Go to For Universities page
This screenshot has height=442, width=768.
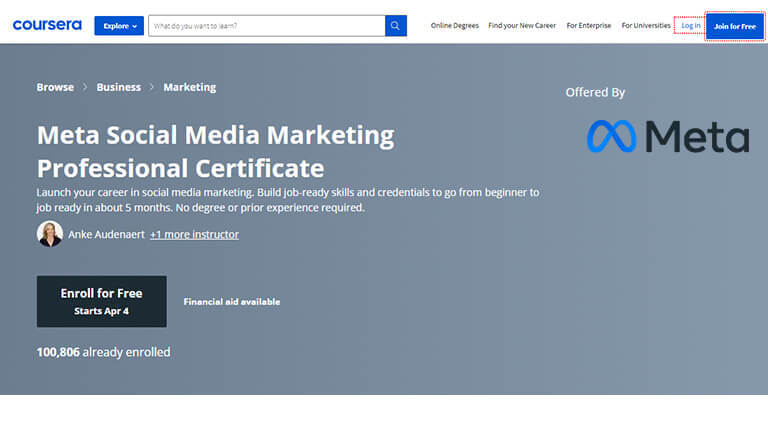coord(646,25)
